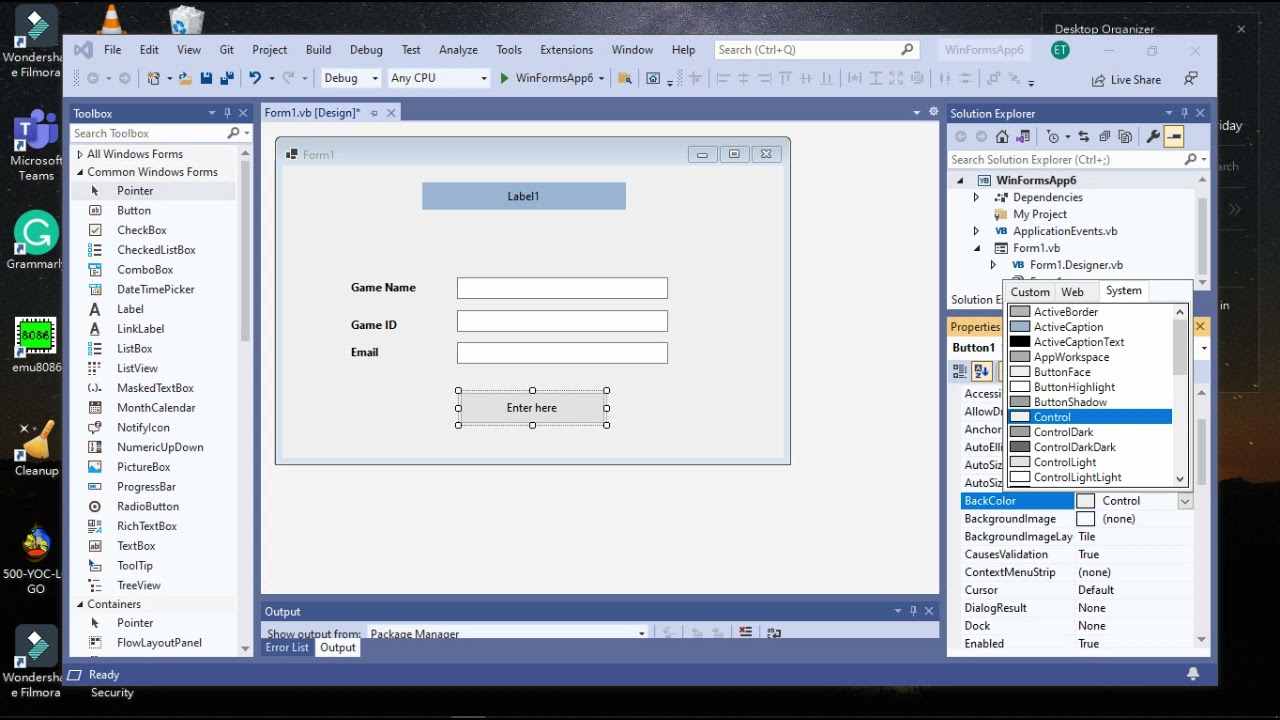Click the feedback icon beside Live Share

[1191, 79]
